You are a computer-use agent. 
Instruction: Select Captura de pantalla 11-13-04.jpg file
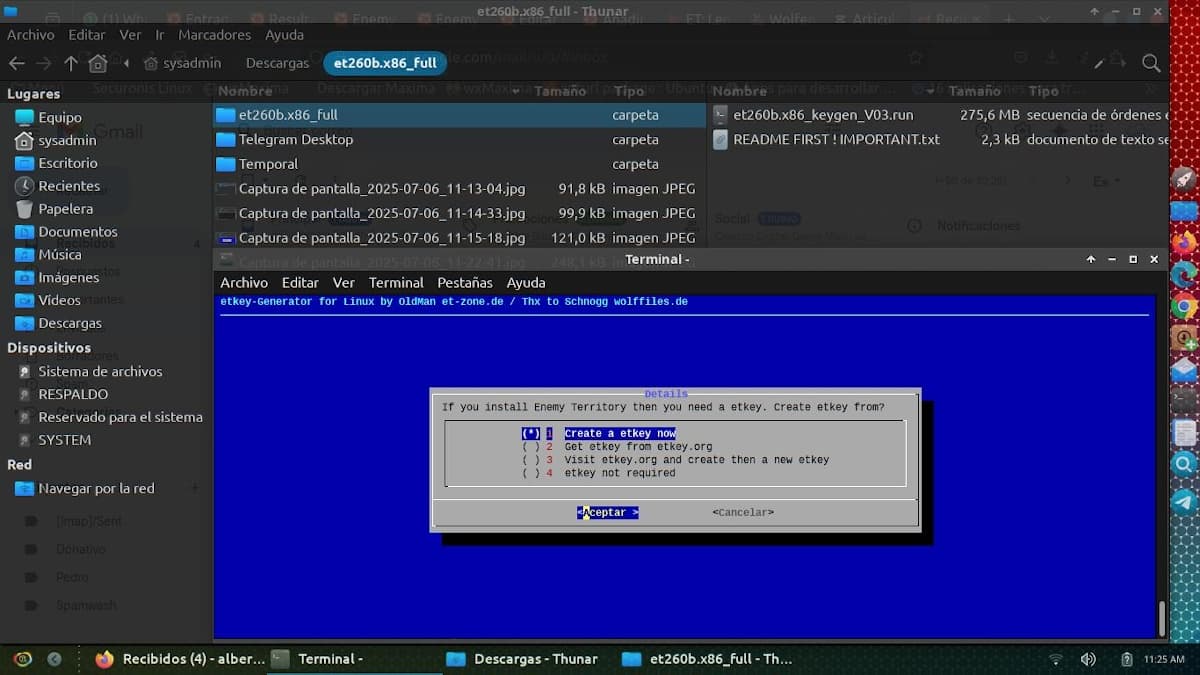[460, 188]
